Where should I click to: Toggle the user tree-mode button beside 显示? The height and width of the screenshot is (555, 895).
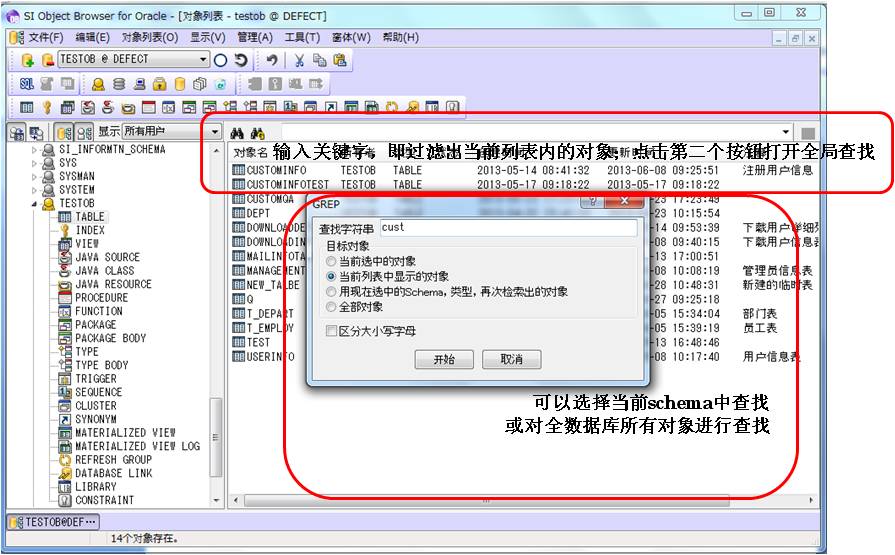coord(84,133)
